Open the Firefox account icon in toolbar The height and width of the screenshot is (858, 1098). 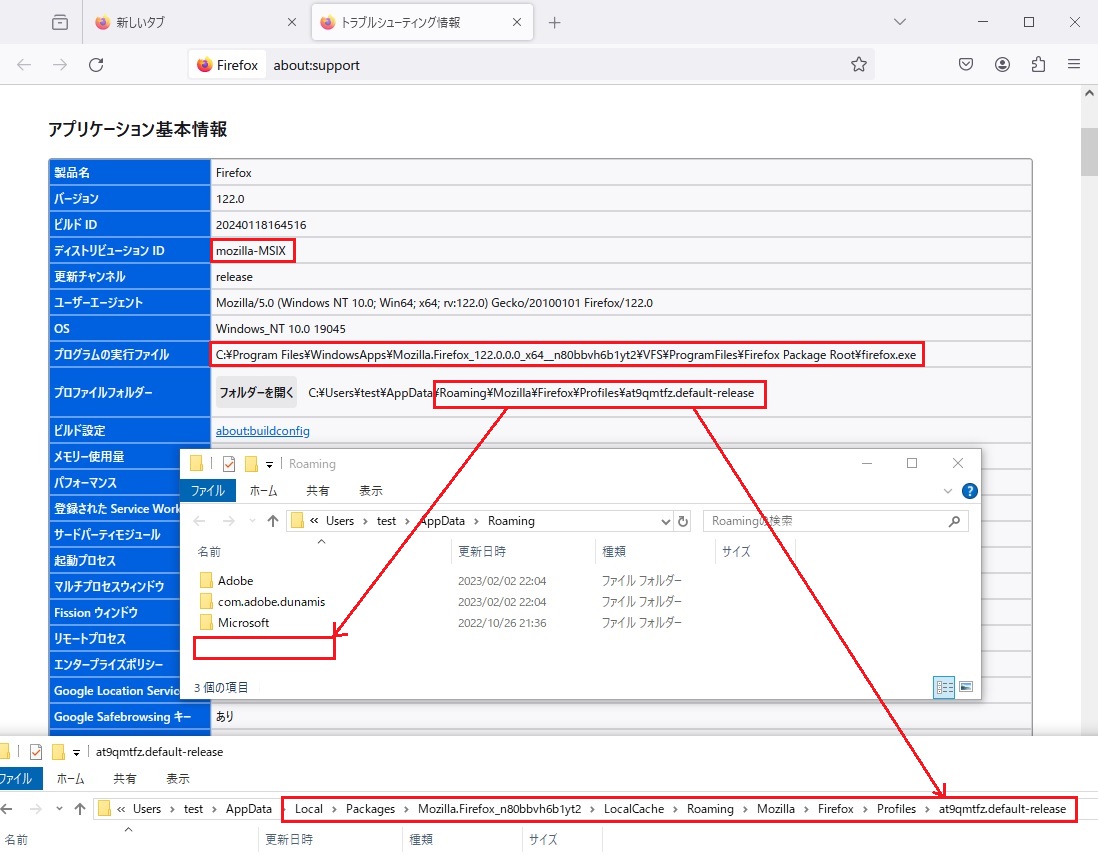(1002, 65)
